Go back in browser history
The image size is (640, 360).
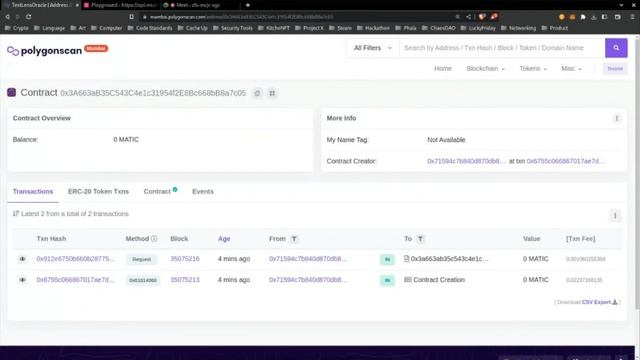(7, 17)
